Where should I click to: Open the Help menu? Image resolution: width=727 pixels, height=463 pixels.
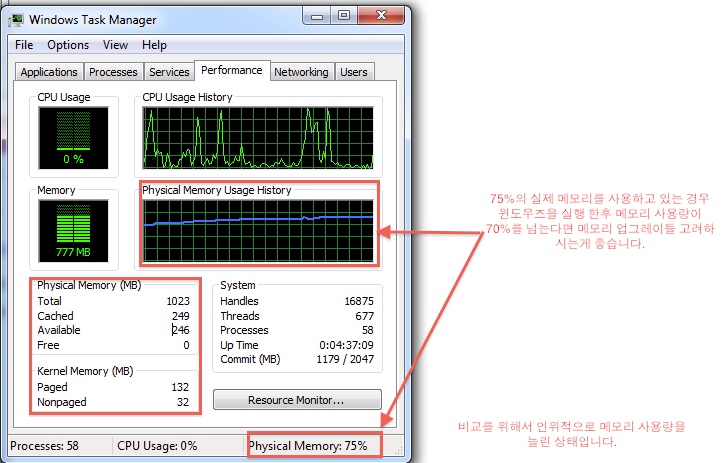tap(154, 45)
